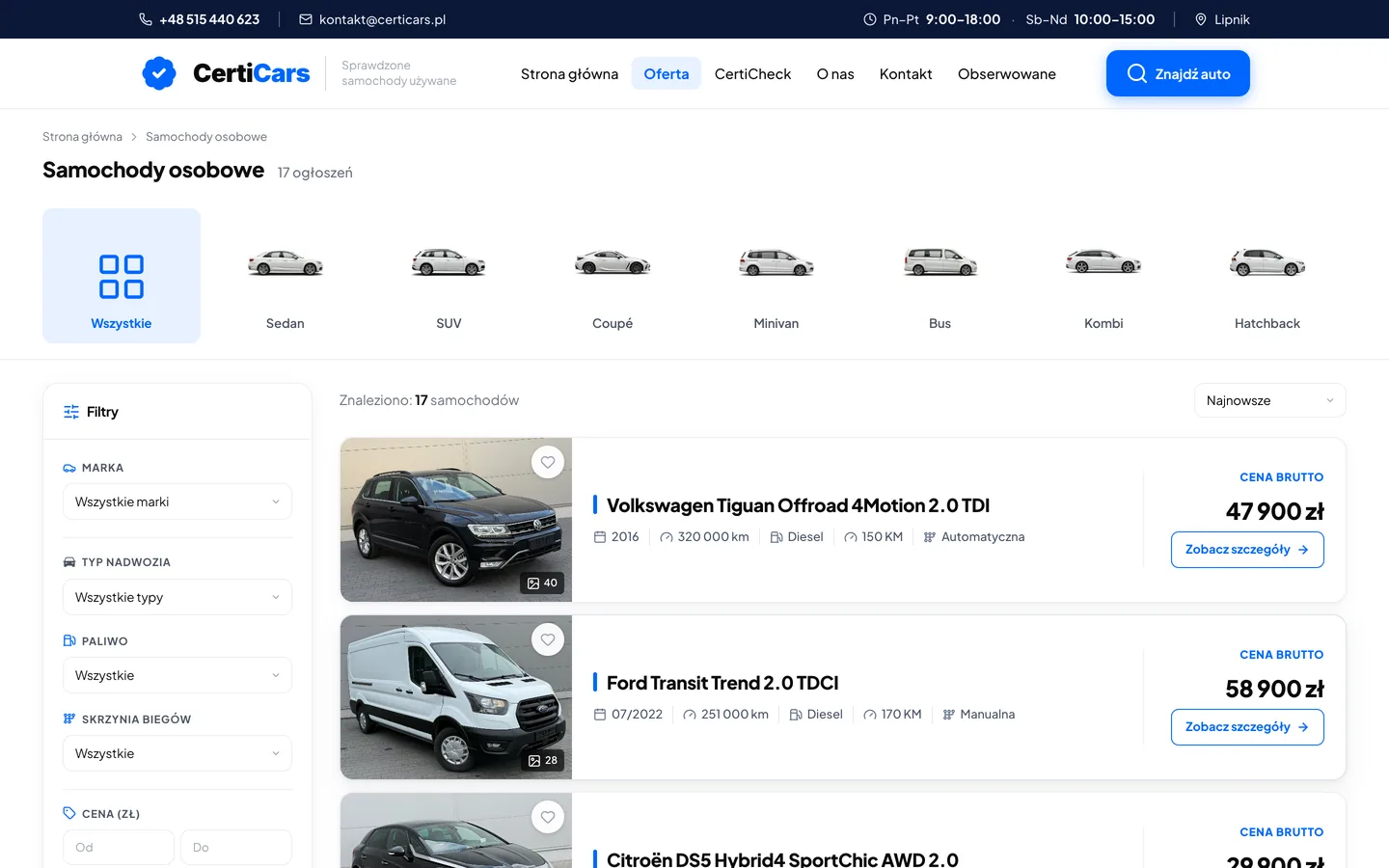Screen dimensions: 1389x868
Task: Click the envelope icon beside kontakt@certicars.pl
Action: 306,19
